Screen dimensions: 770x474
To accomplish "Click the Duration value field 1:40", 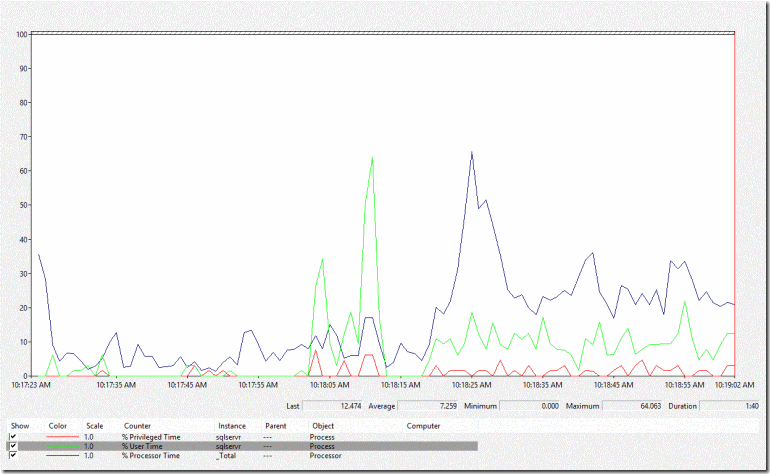I will (730, 406).
